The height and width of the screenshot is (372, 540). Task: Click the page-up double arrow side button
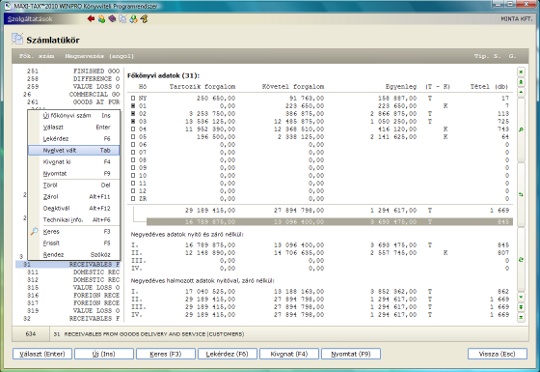(x=521, y=82)
